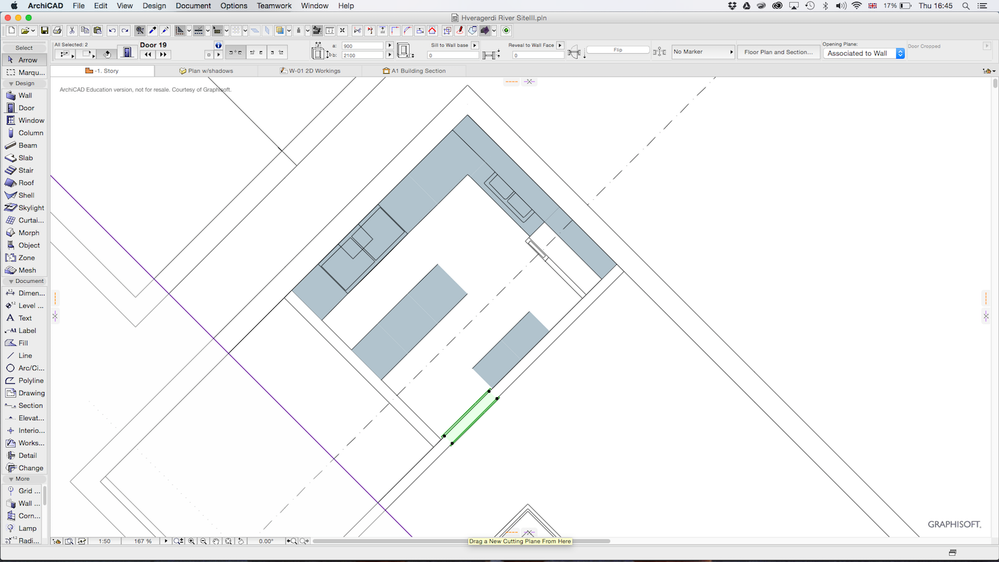Open the No Marker popup
999x562 pixels.
(703, 52)
